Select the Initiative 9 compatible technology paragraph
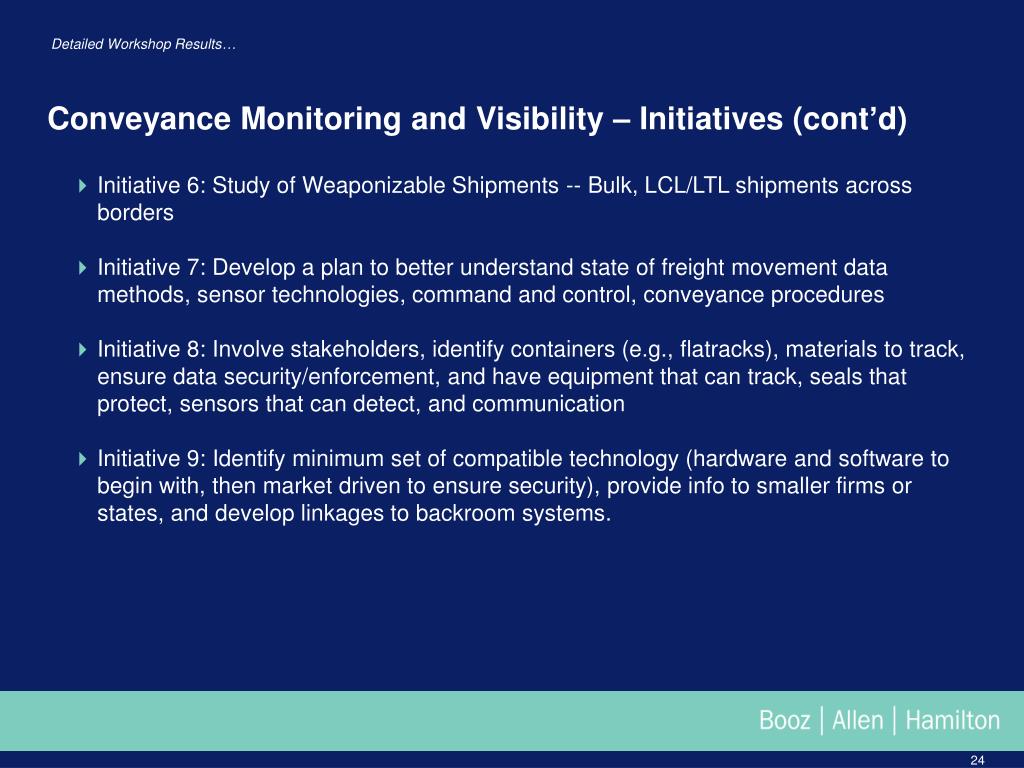Image resolution: width=1024 pixels, height=768 pixels. point(522,486)
